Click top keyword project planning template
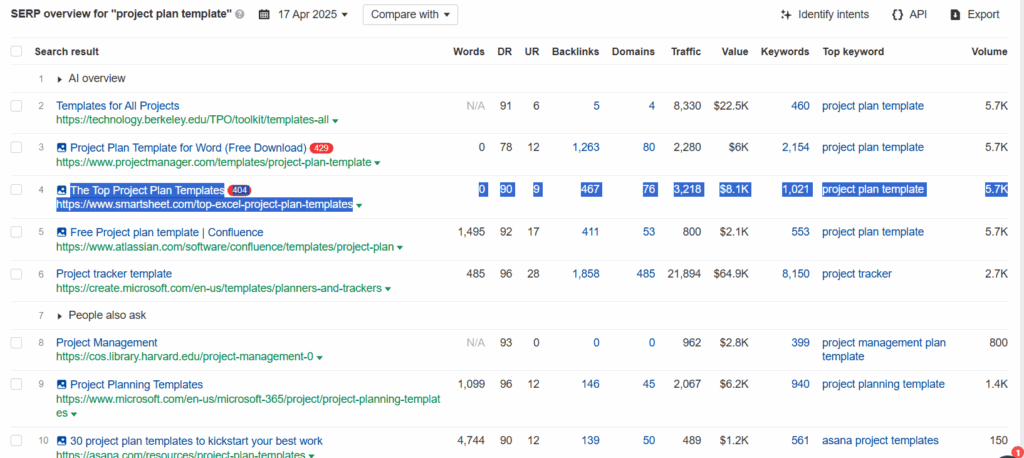The image size is (1024, 458). [x=883, y=385]
